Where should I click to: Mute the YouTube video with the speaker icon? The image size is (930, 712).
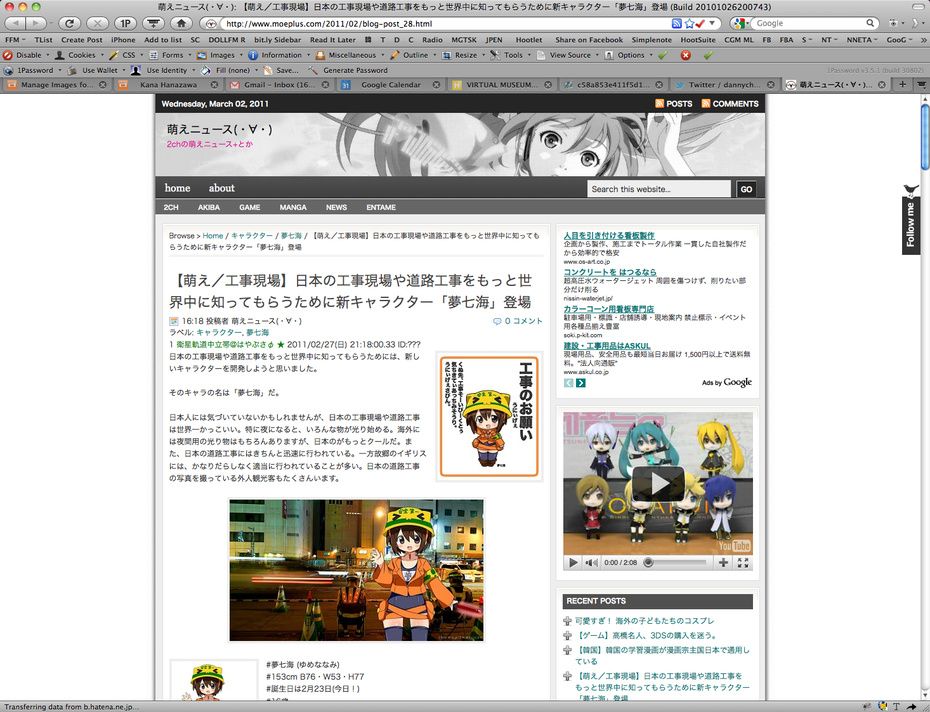[591, 563]
